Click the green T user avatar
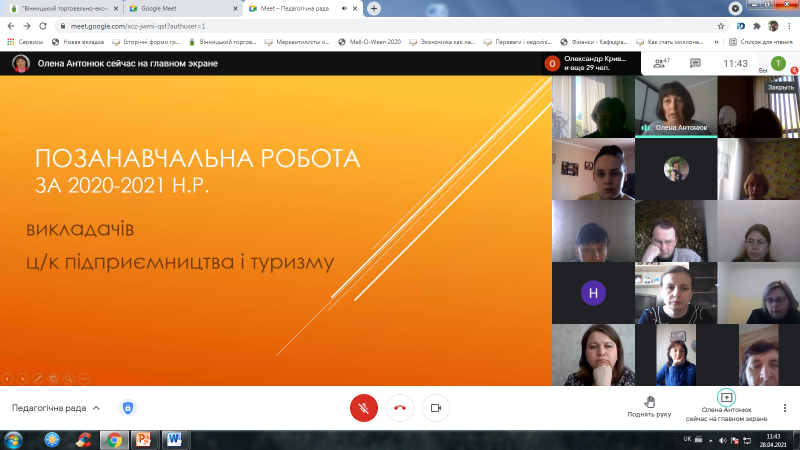Viewport: 800px width, 450px height. [x=778, y=63]
